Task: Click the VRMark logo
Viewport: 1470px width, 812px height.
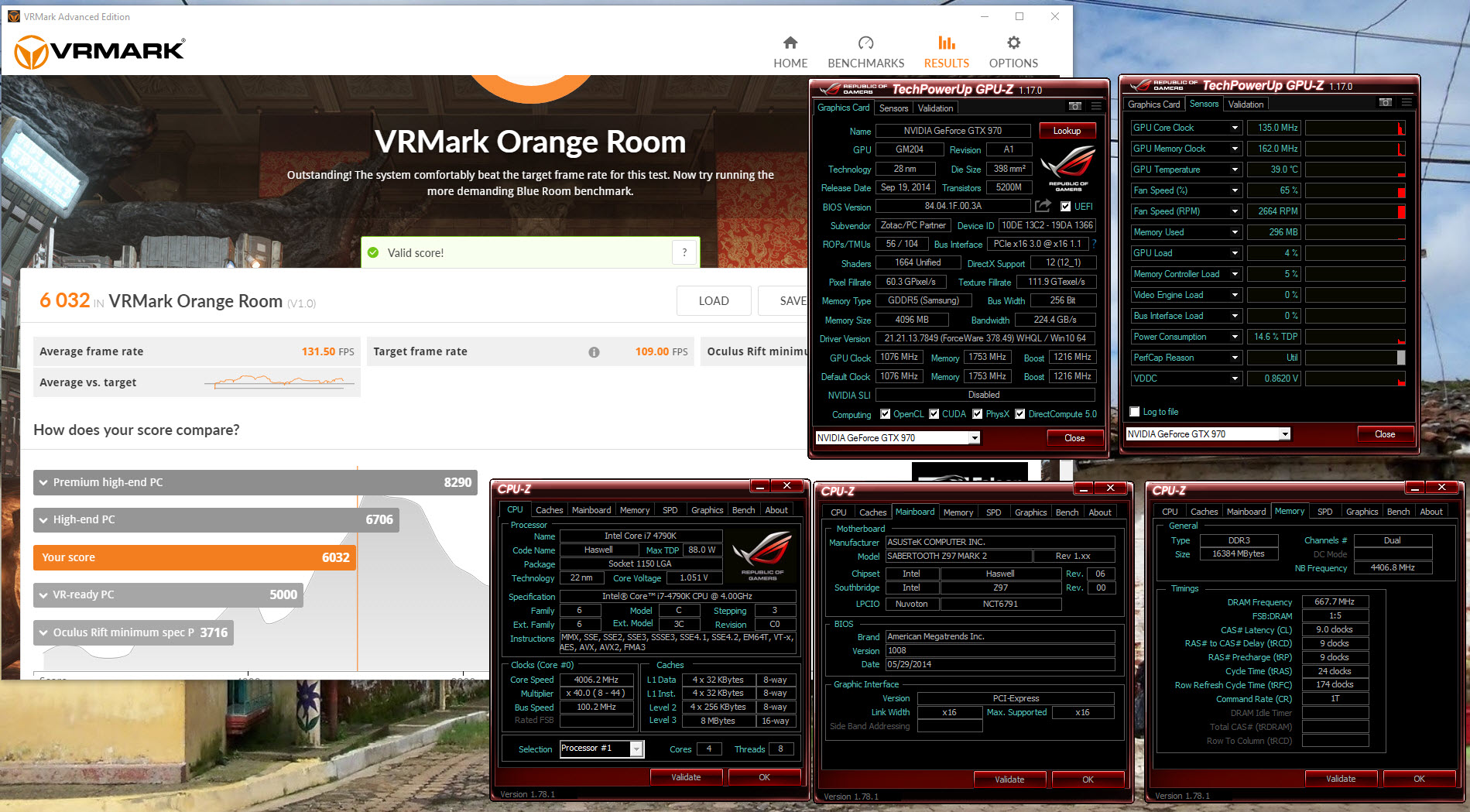Action: (101, 52)
